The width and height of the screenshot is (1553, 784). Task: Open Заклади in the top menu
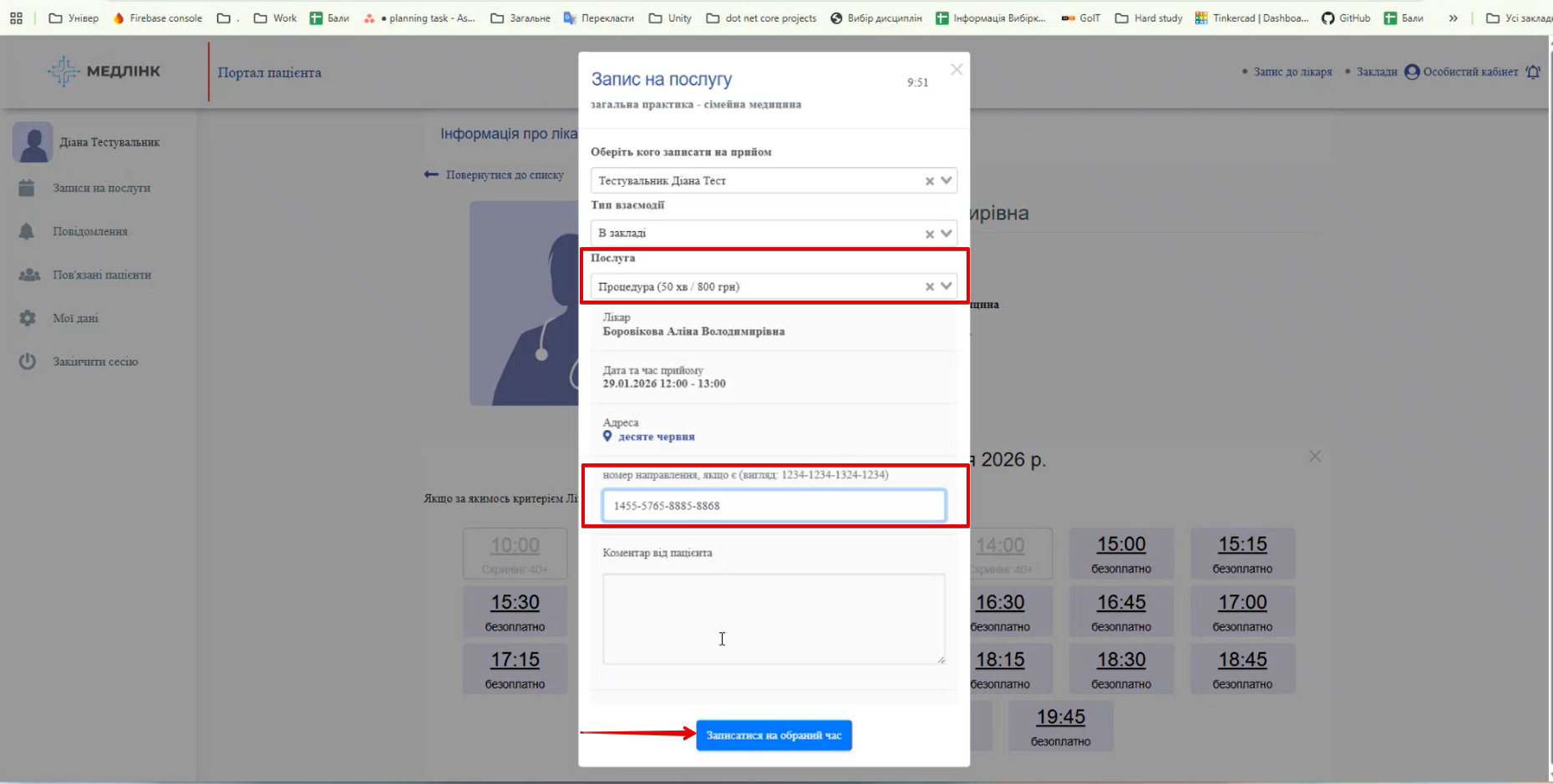(x=1376, y=72)
